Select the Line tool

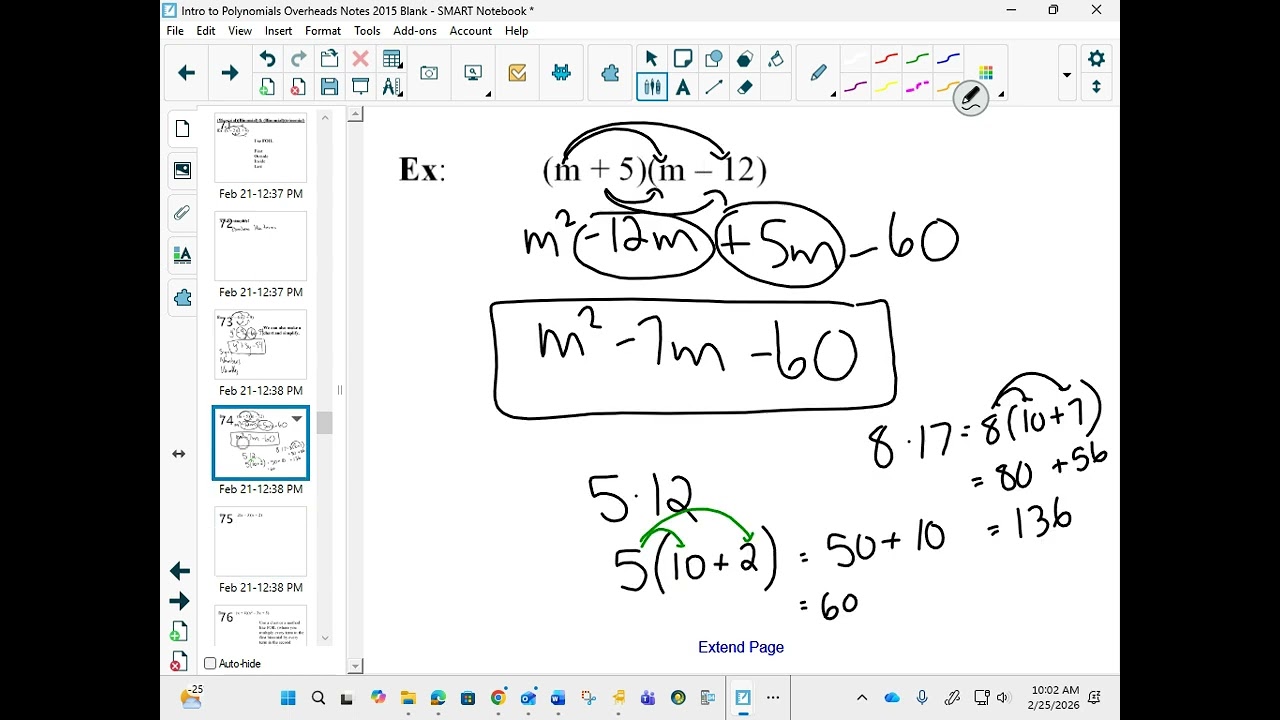pos(714,87)
